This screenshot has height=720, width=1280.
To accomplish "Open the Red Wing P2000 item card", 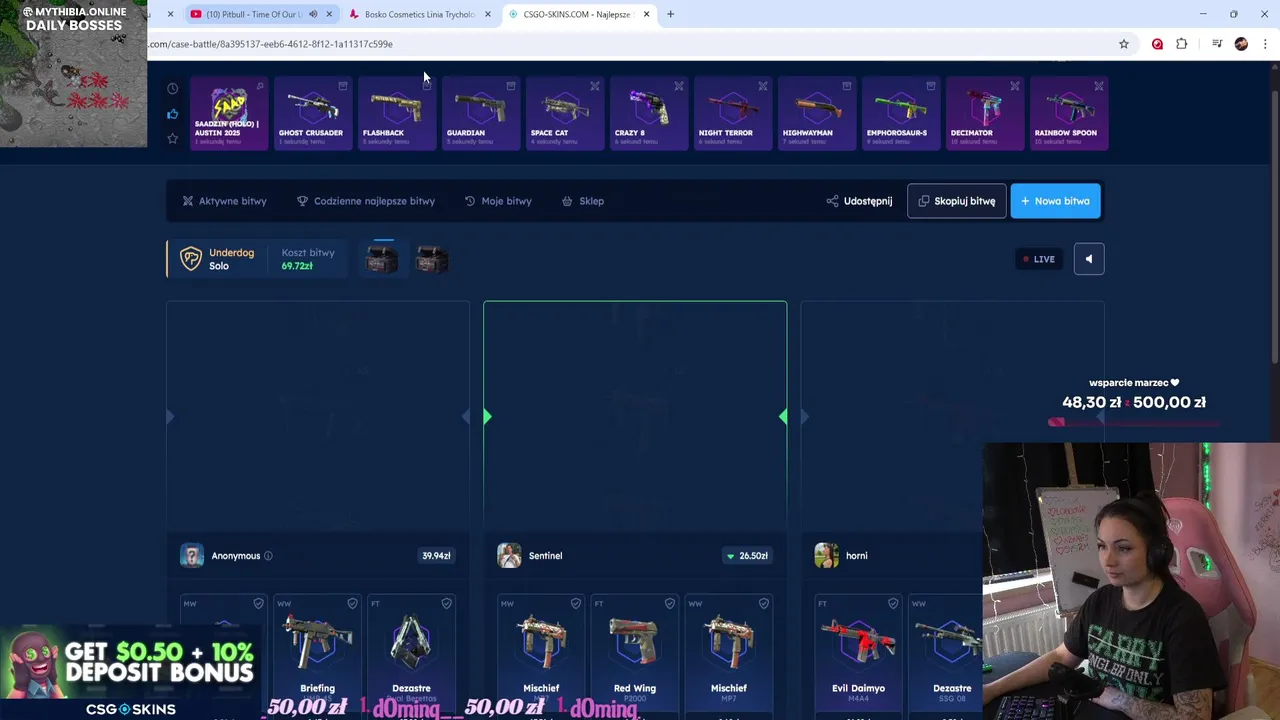I will (x=635, y=656).
